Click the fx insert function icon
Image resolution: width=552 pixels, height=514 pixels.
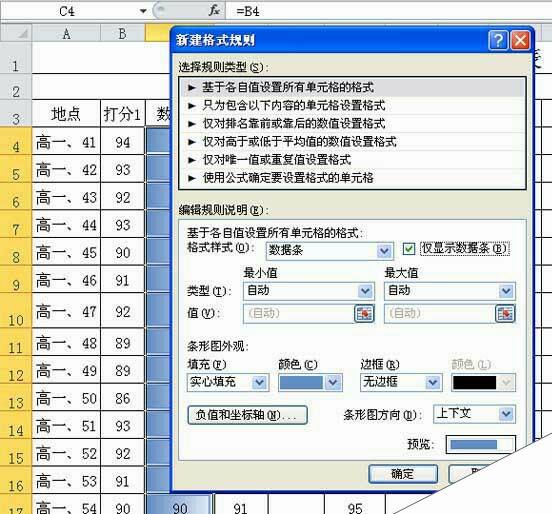(x=214, y=11)
